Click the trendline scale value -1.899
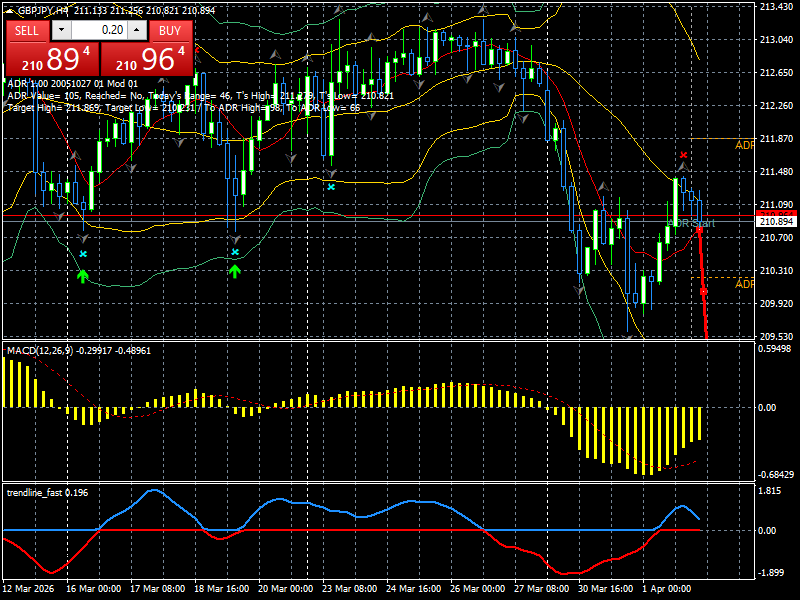 click(770, 573)
